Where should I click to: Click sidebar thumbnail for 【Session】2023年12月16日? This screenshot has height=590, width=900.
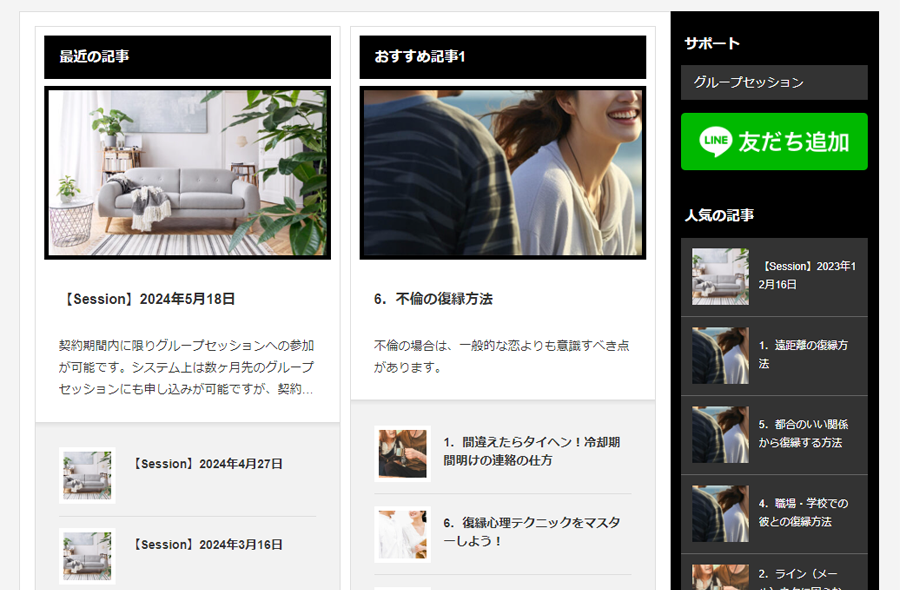pyautogui.click(x=720, y=277)
